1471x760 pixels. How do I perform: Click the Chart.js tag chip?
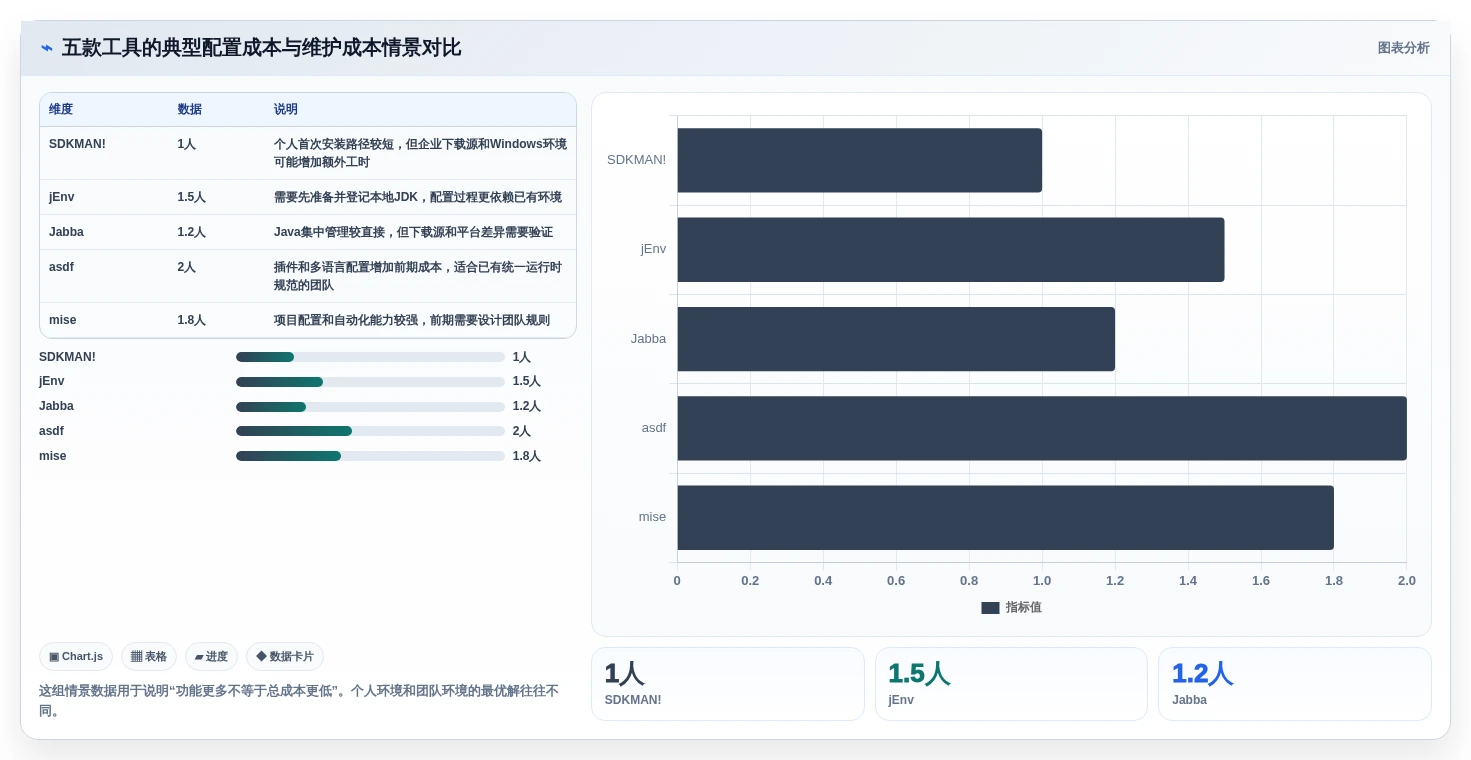click(x=76, y=657)
